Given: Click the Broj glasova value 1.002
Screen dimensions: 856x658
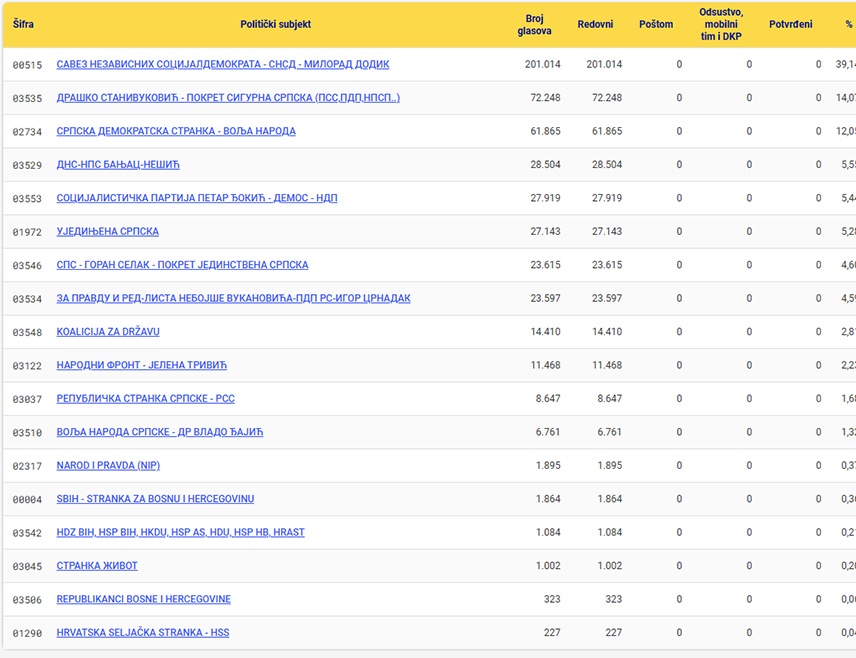Looking at the screenshot, I should 548,566.
